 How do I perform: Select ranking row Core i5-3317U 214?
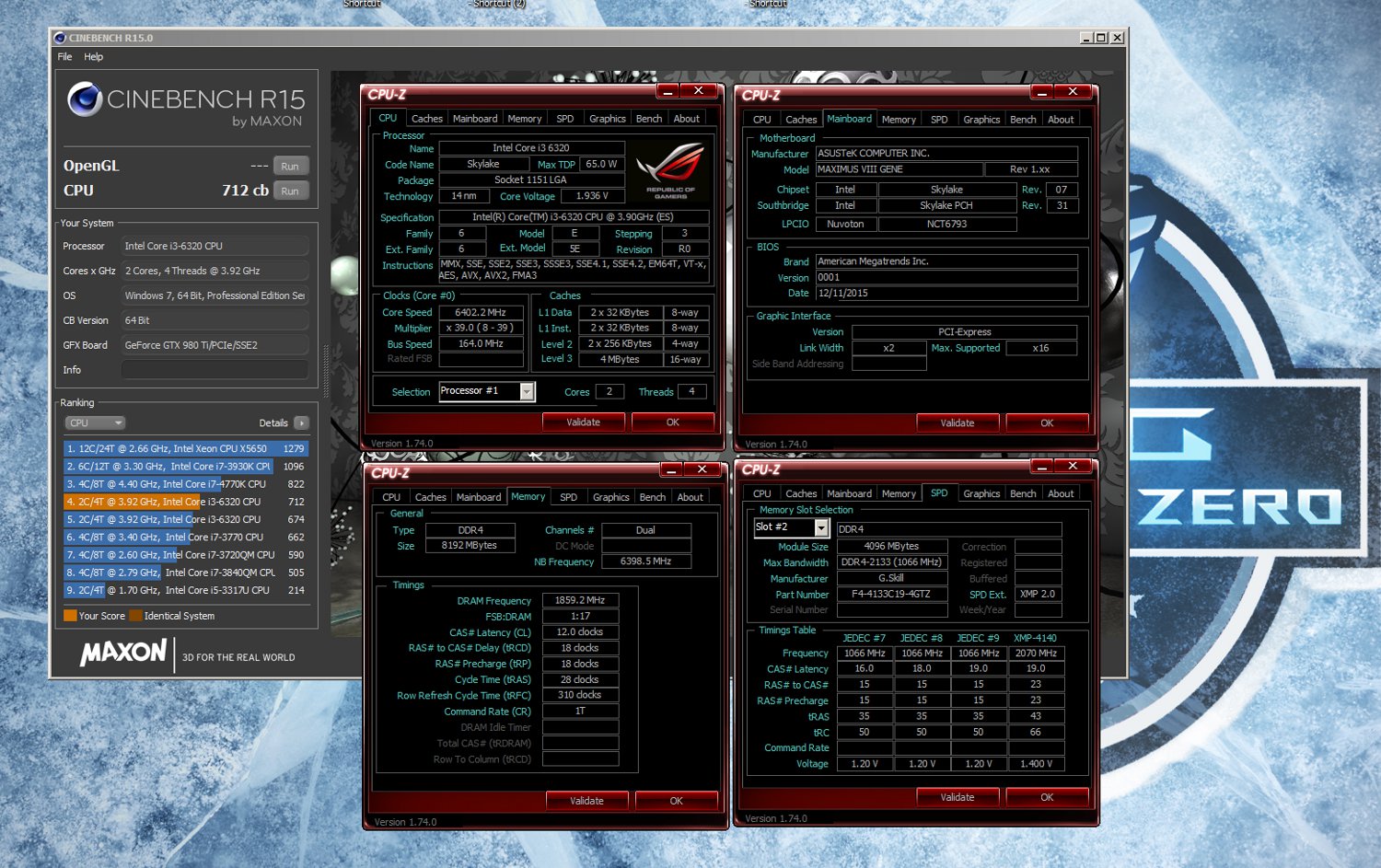[185, 591]
